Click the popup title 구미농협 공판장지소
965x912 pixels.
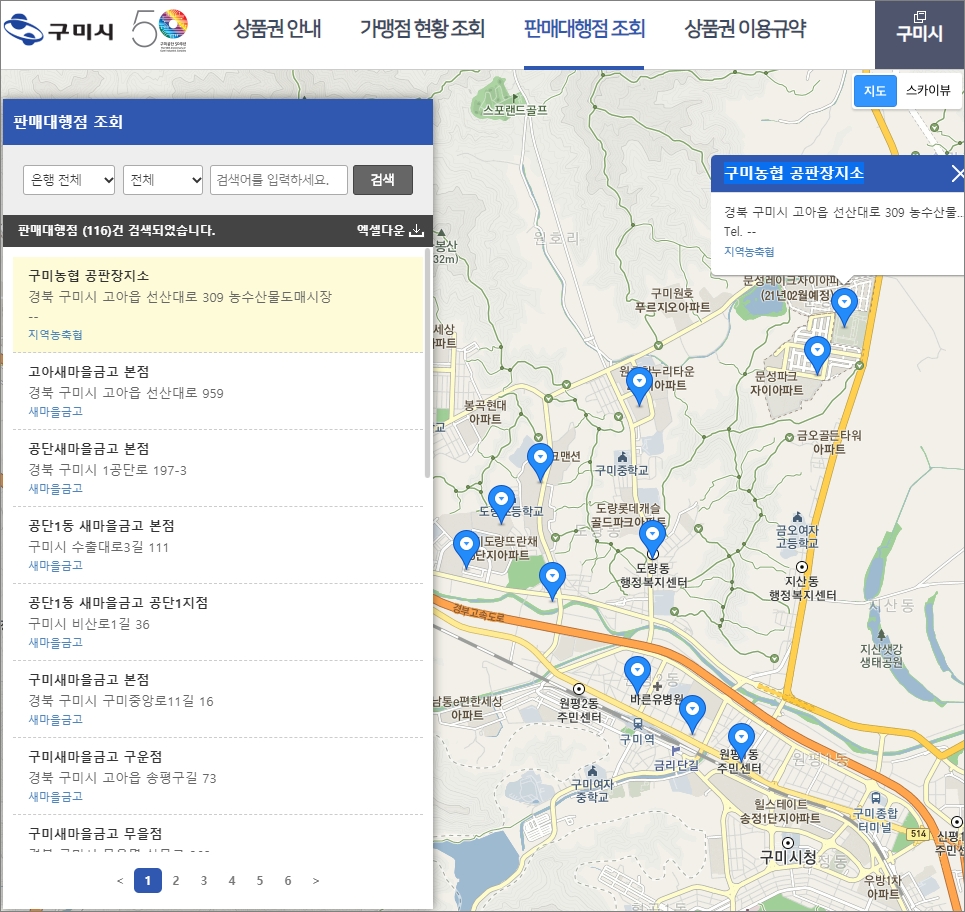(794, 173)
